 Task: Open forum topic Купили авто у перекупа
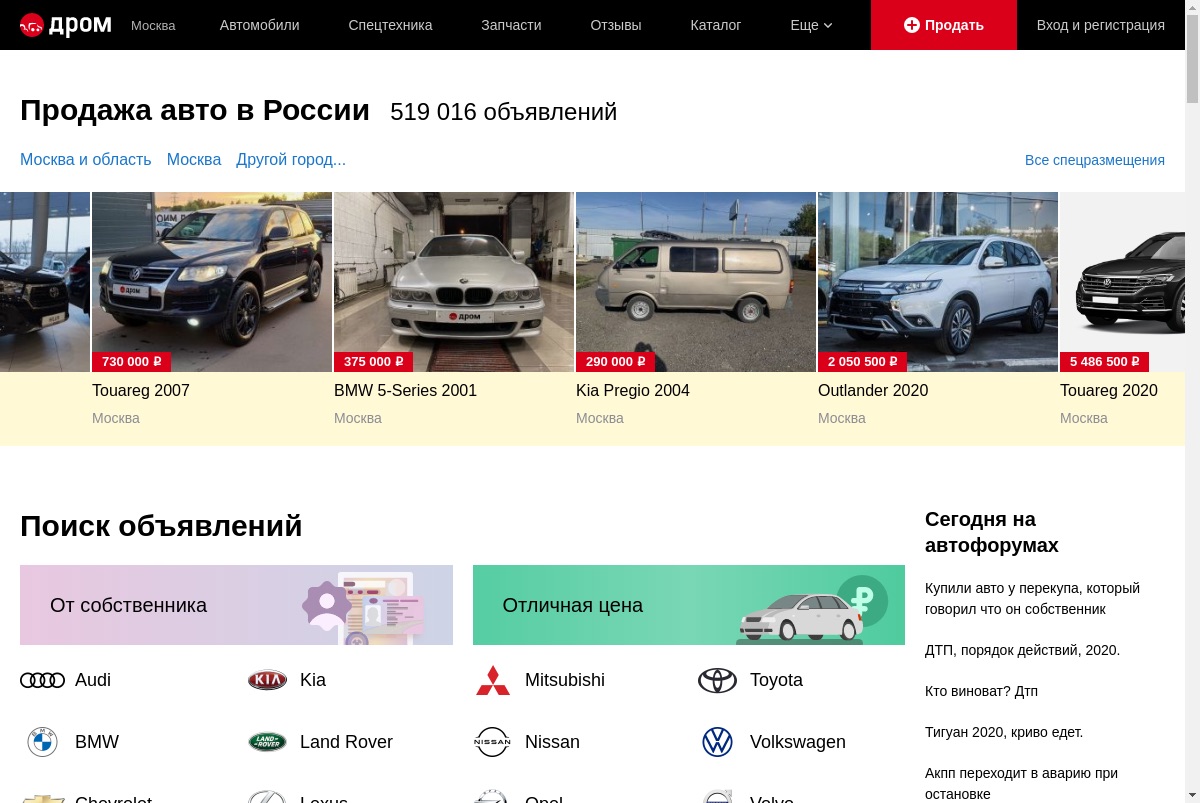(x=1032, y=598)
